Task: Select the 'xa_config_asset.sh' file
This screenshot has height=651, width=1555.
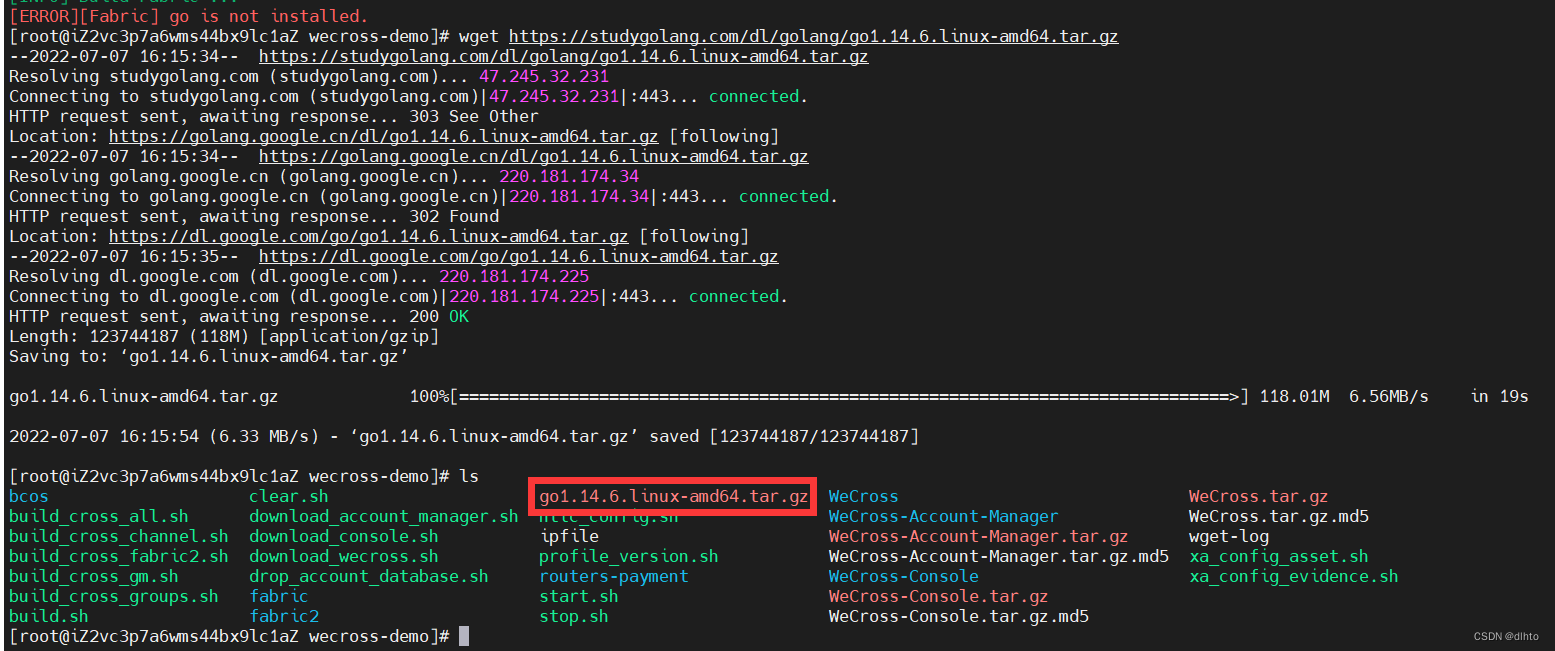Action: point(1279,557)
